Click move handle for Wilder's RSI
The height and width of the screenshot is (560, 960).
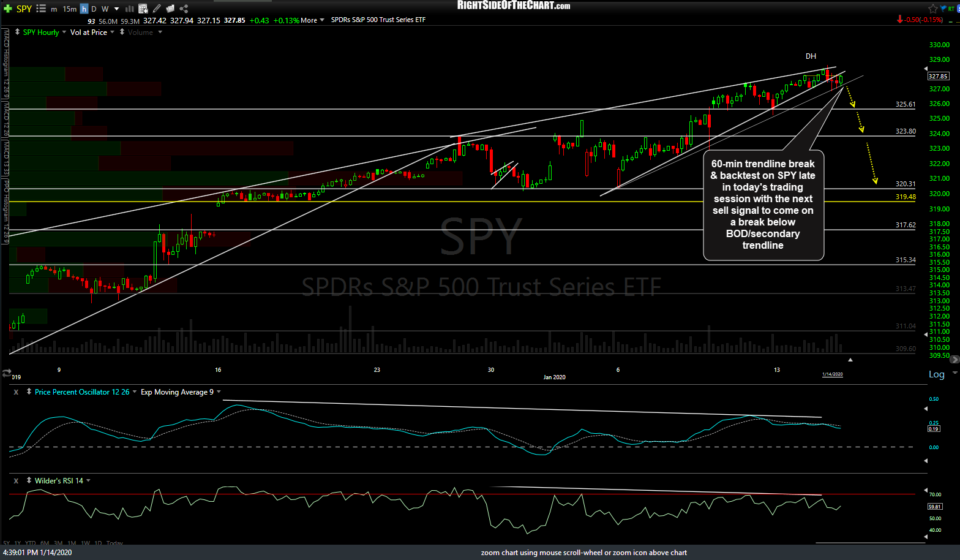[x=28, y=480]
